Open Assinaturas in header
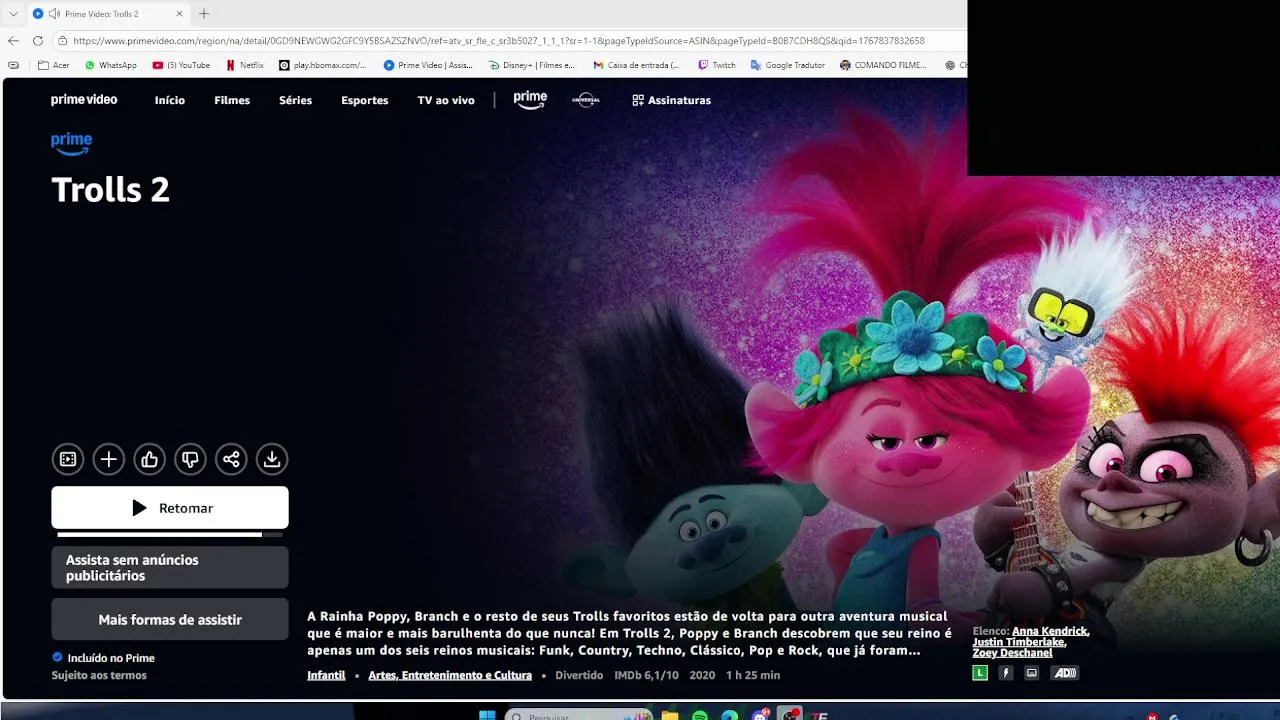This screenshot has width=1280, height=720. coord(671,100)
